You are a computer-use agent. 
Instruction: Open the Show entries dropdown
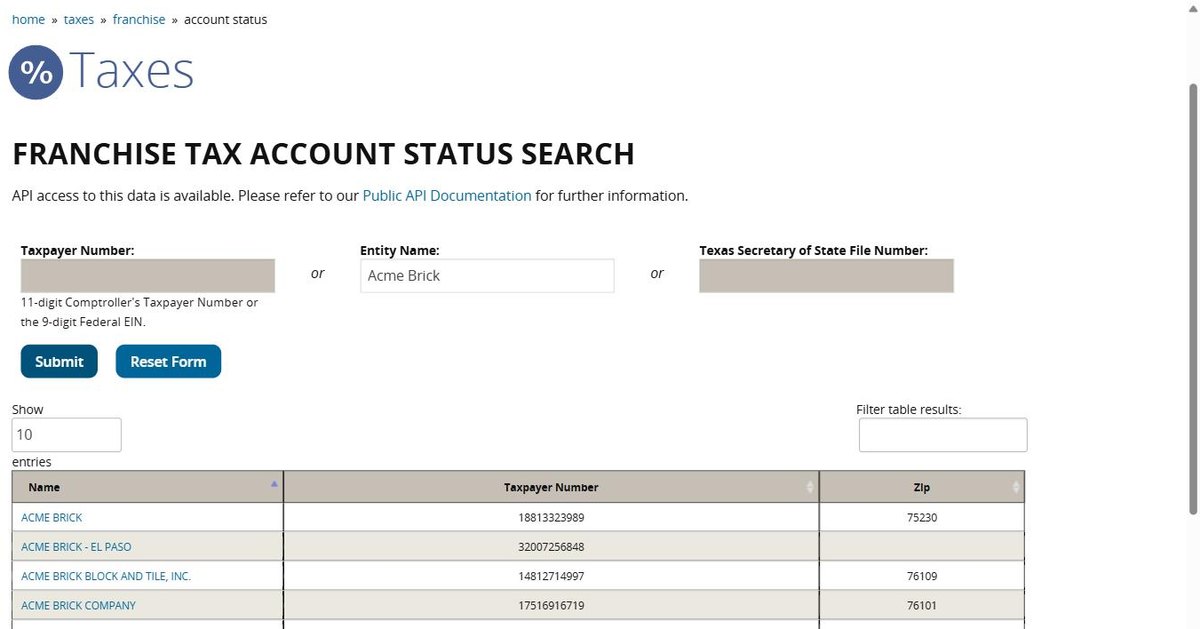[67, 435]
